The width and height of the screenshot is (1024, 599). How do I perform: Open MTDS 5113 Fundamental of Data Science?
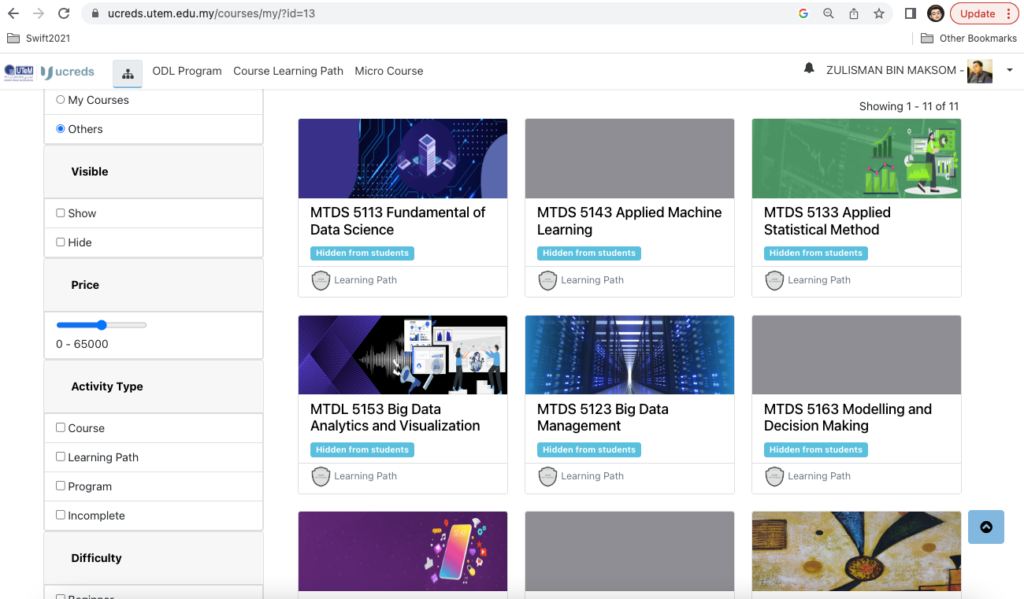point(398,221)
